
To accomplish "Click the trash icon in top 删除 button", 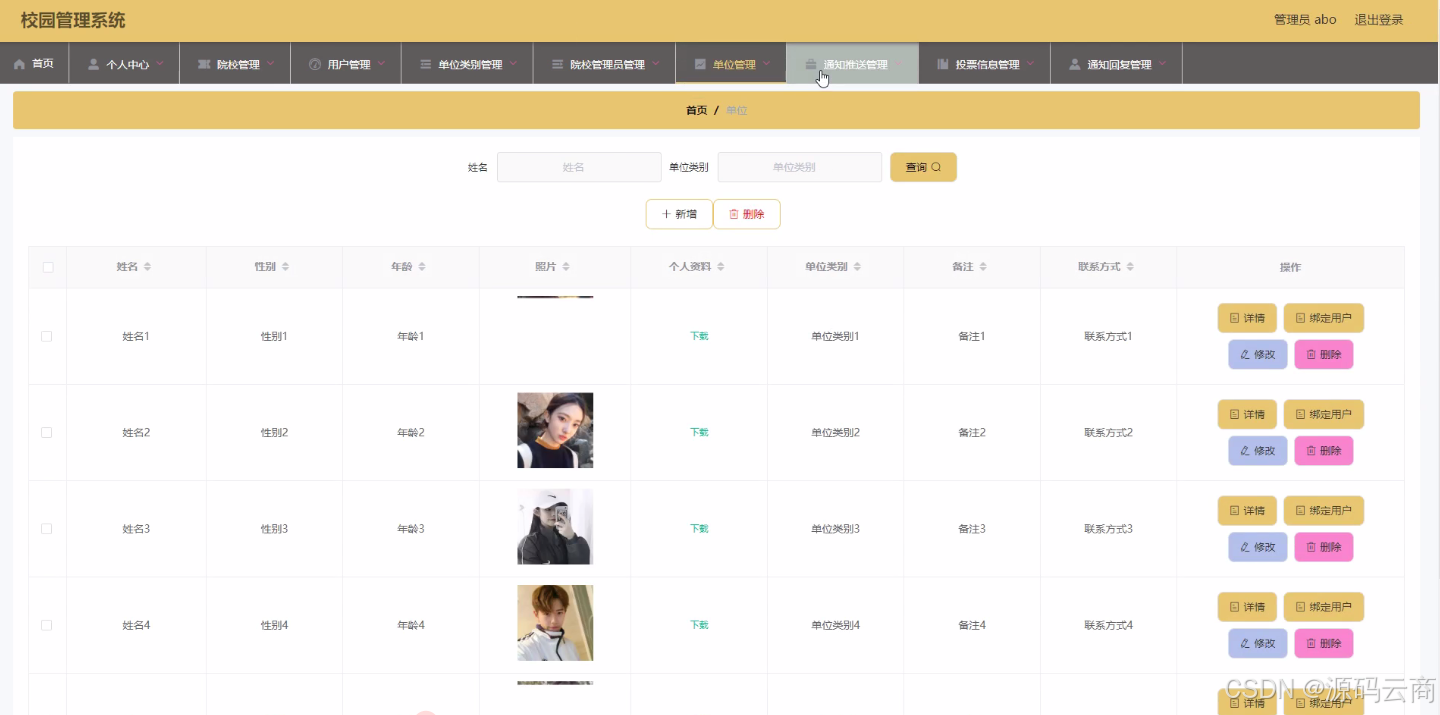I will [x=733, y=214].
